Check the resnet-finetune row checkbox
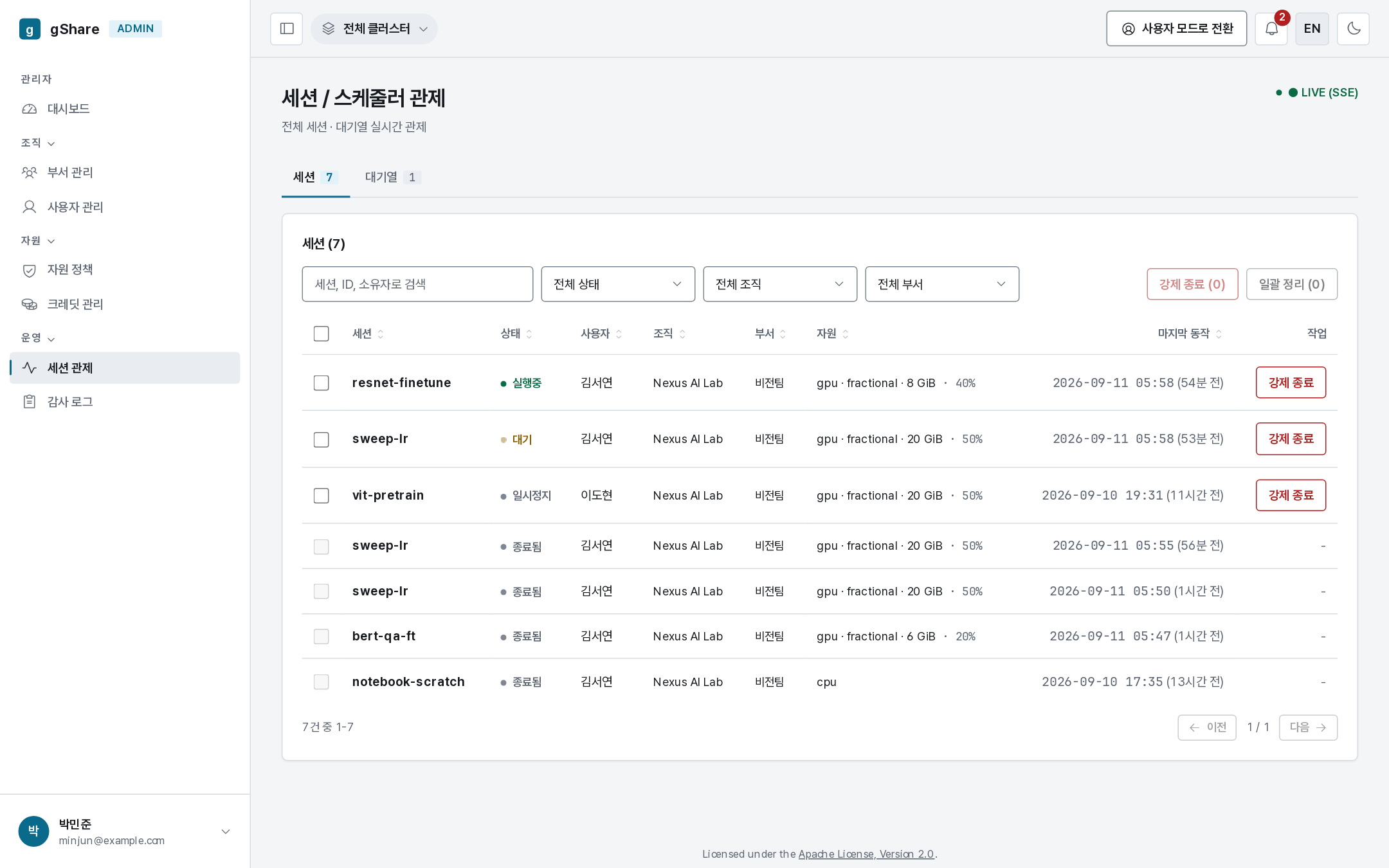Image resolution: width=1389 pixels, height=868 pixels. (322, 383)
